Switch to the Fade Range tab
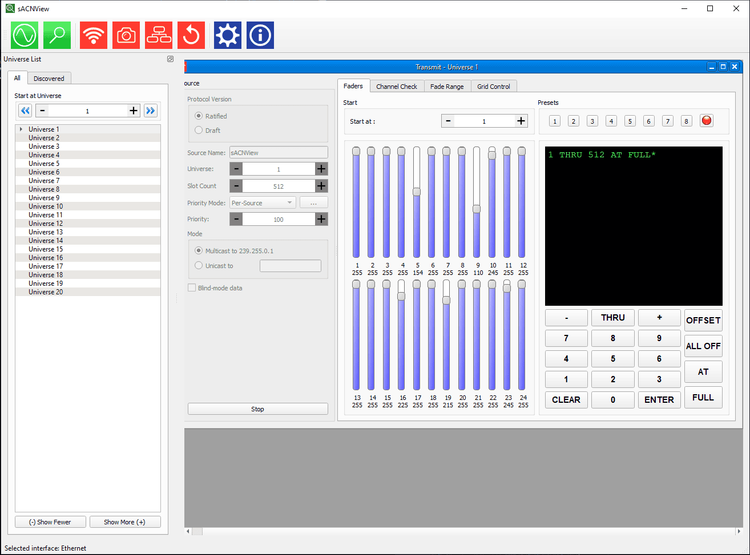 coord(447,87)
